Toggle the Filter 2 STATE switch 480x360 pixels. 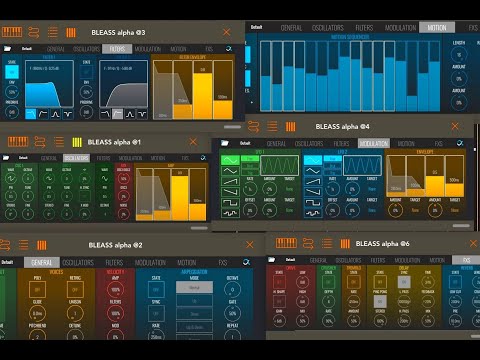click(86, 72)
